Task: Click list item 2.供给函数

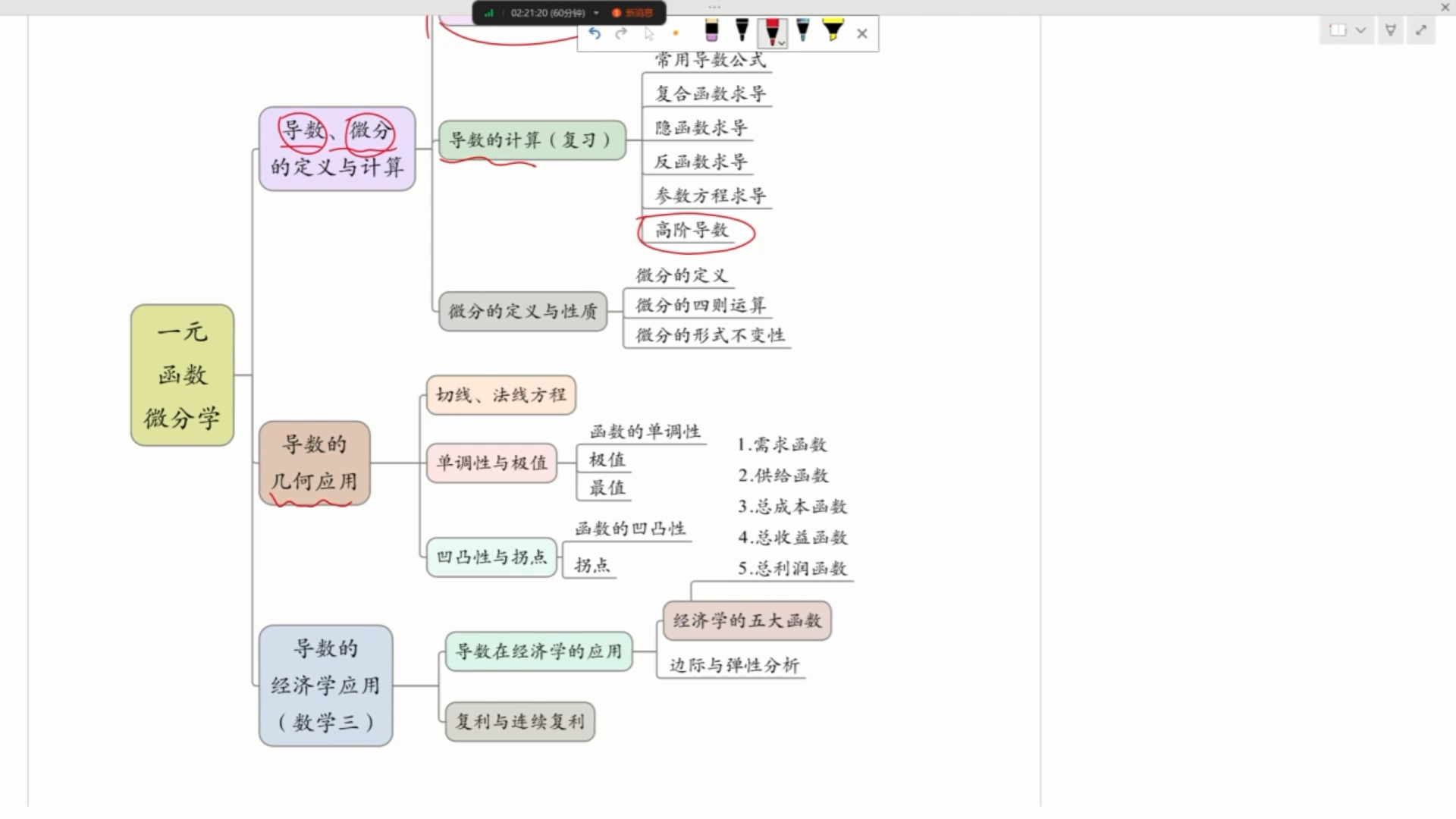Action: click(783, 475)
